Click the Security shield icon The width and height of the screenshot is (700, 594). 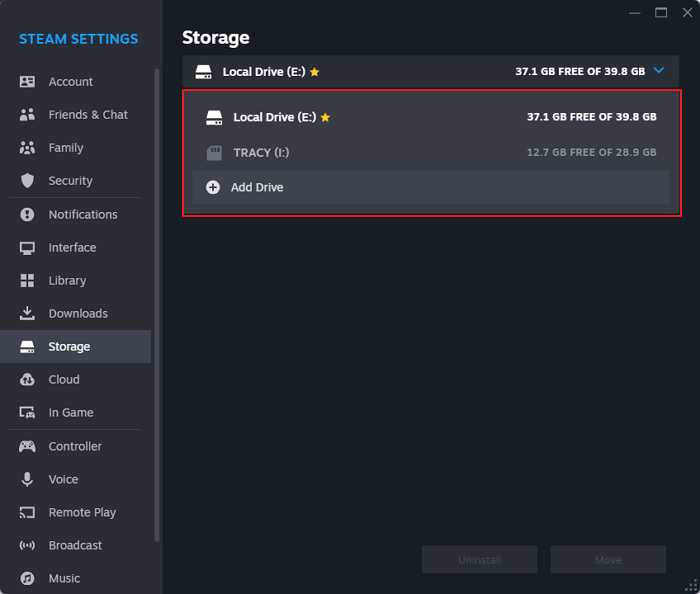tap(27, 181)
